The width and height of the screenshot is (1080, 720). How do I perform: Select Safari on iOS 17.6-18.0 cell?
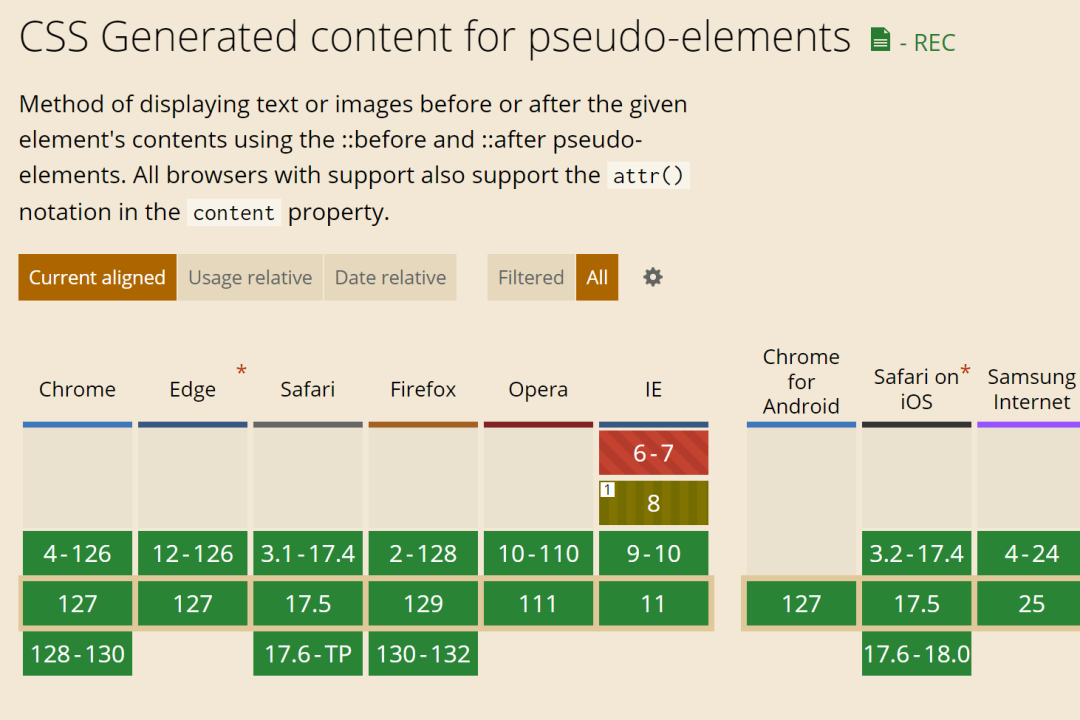917,653
